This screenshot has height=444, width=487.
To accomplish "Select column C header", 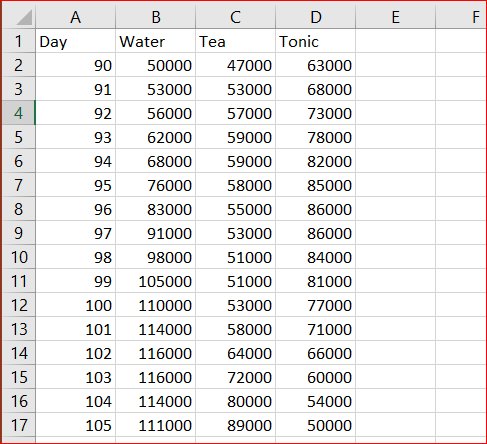I will (x=236, y=17).
